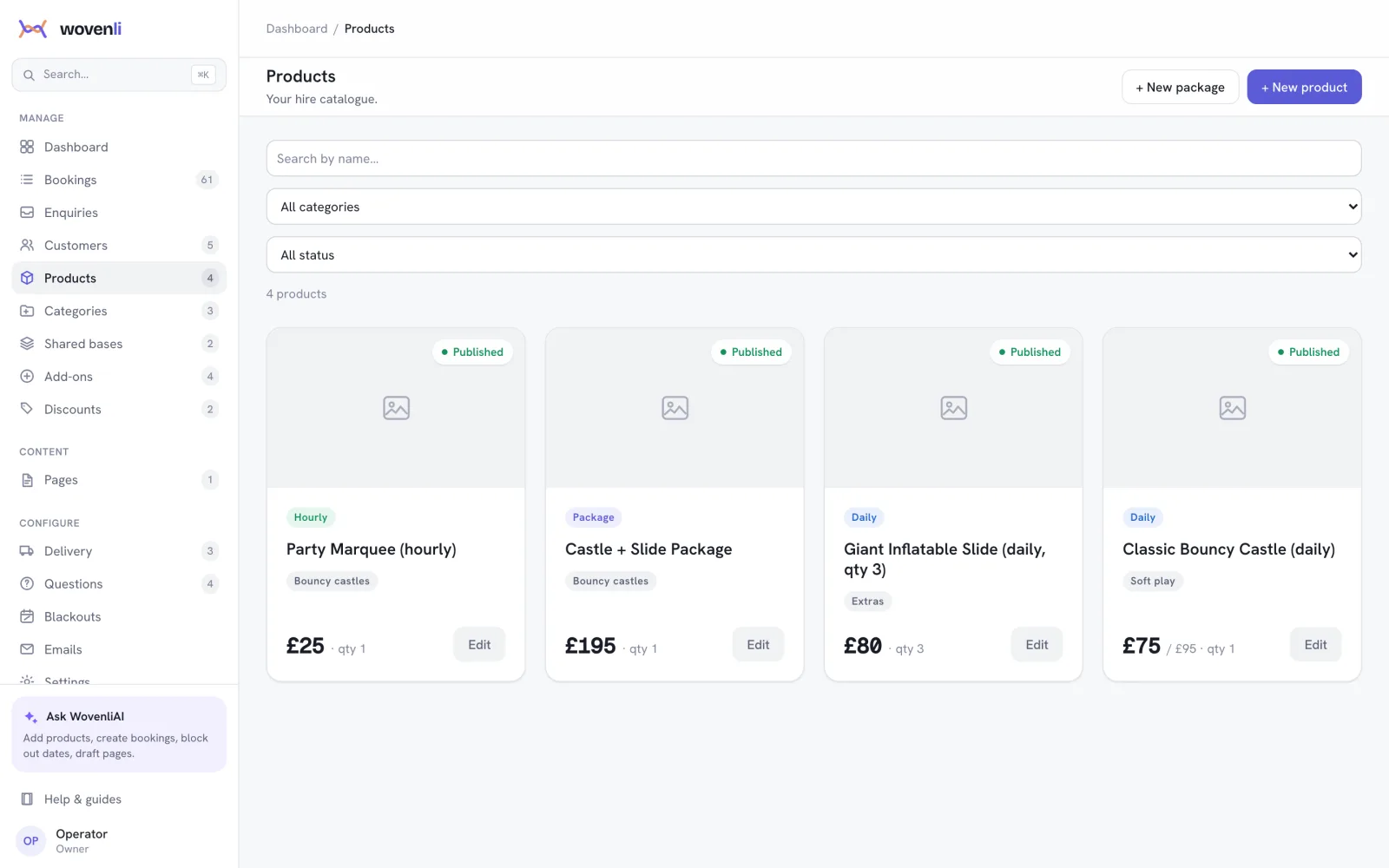Open Blackouts section

(x=119, y=616)
